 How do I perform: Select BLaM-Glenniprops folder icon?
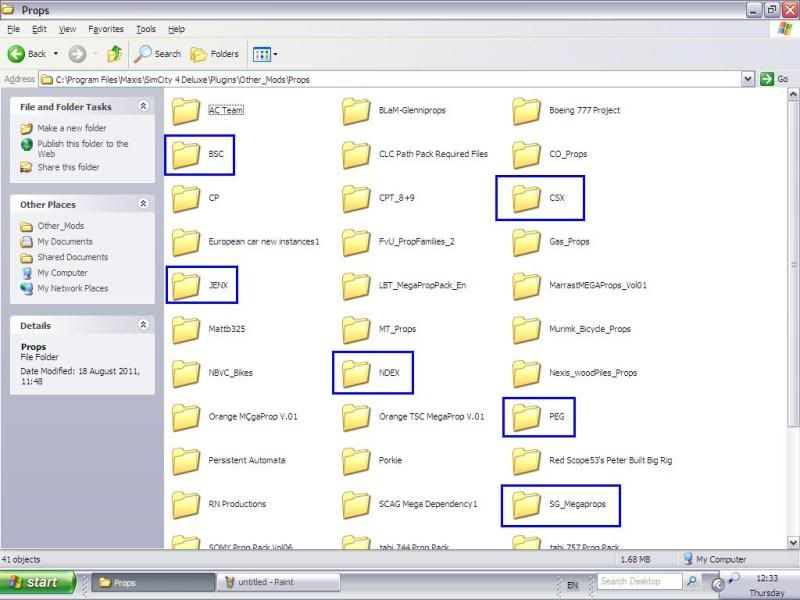click(x=356, y=111)
